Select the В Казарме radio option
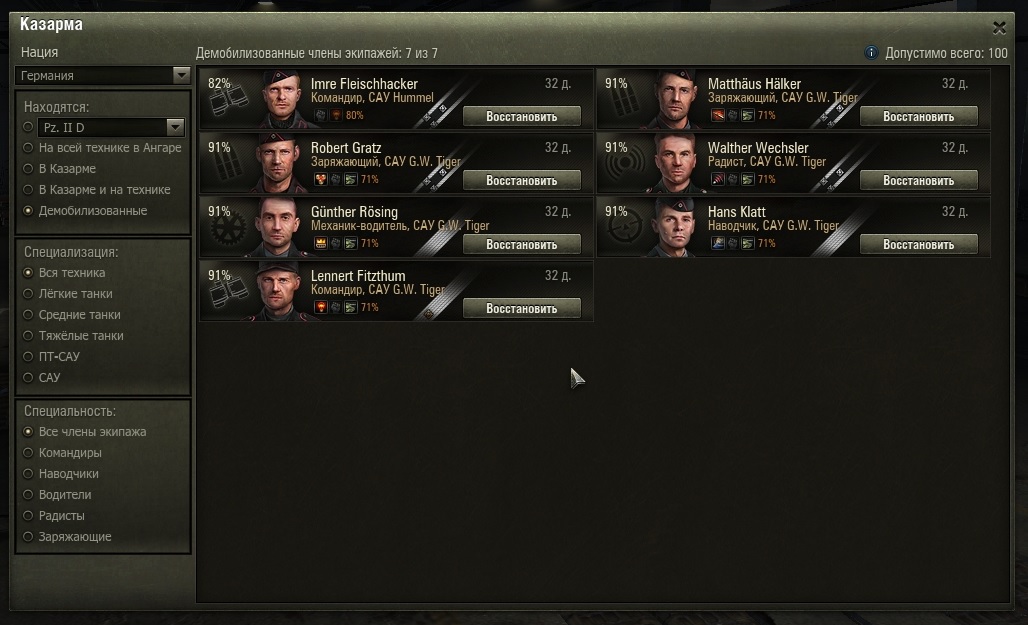Image resolution: width=1028 pixels, height=625 pixels. 28,169
